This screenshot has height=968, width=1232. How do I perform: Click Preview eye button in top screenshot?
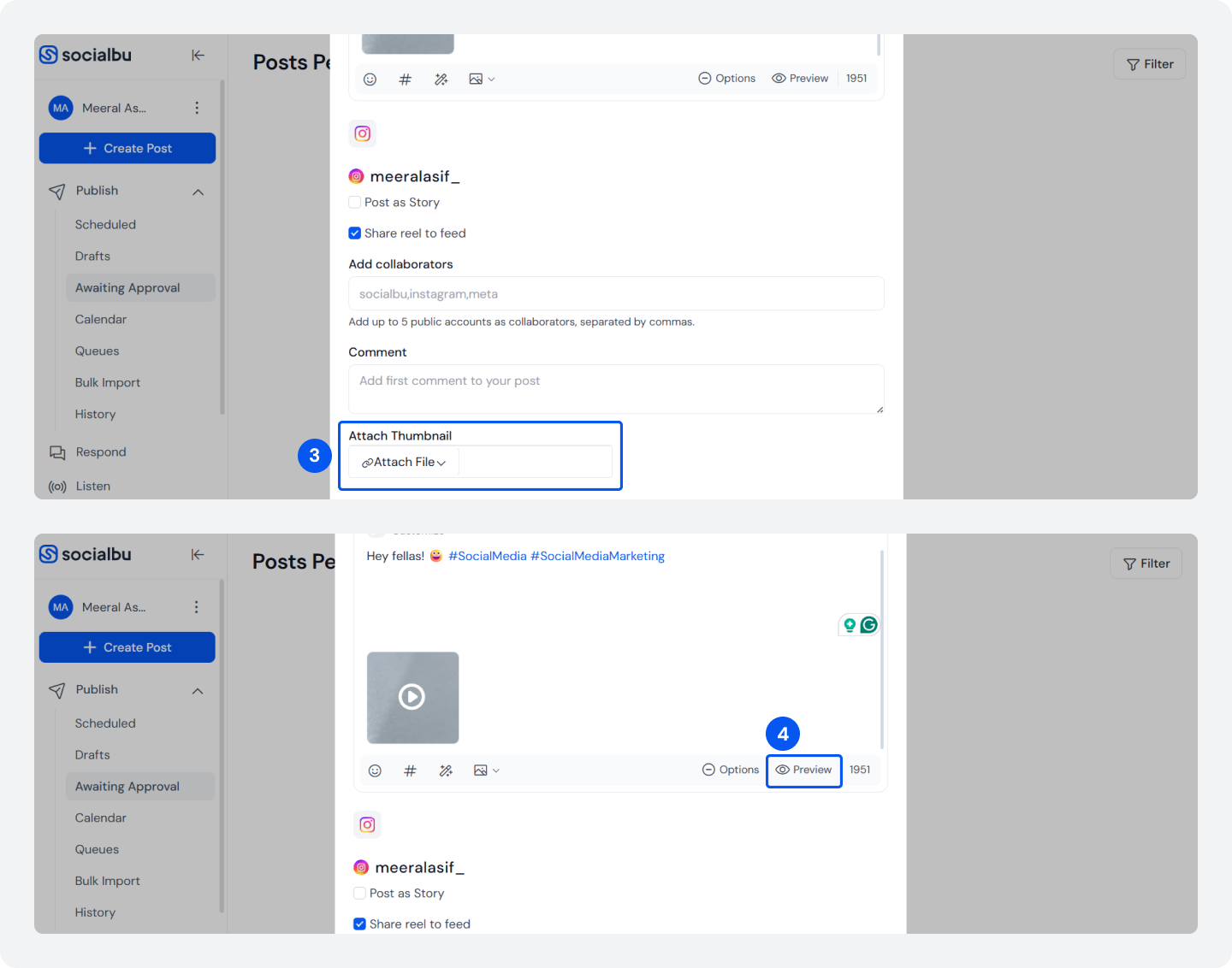800,78
